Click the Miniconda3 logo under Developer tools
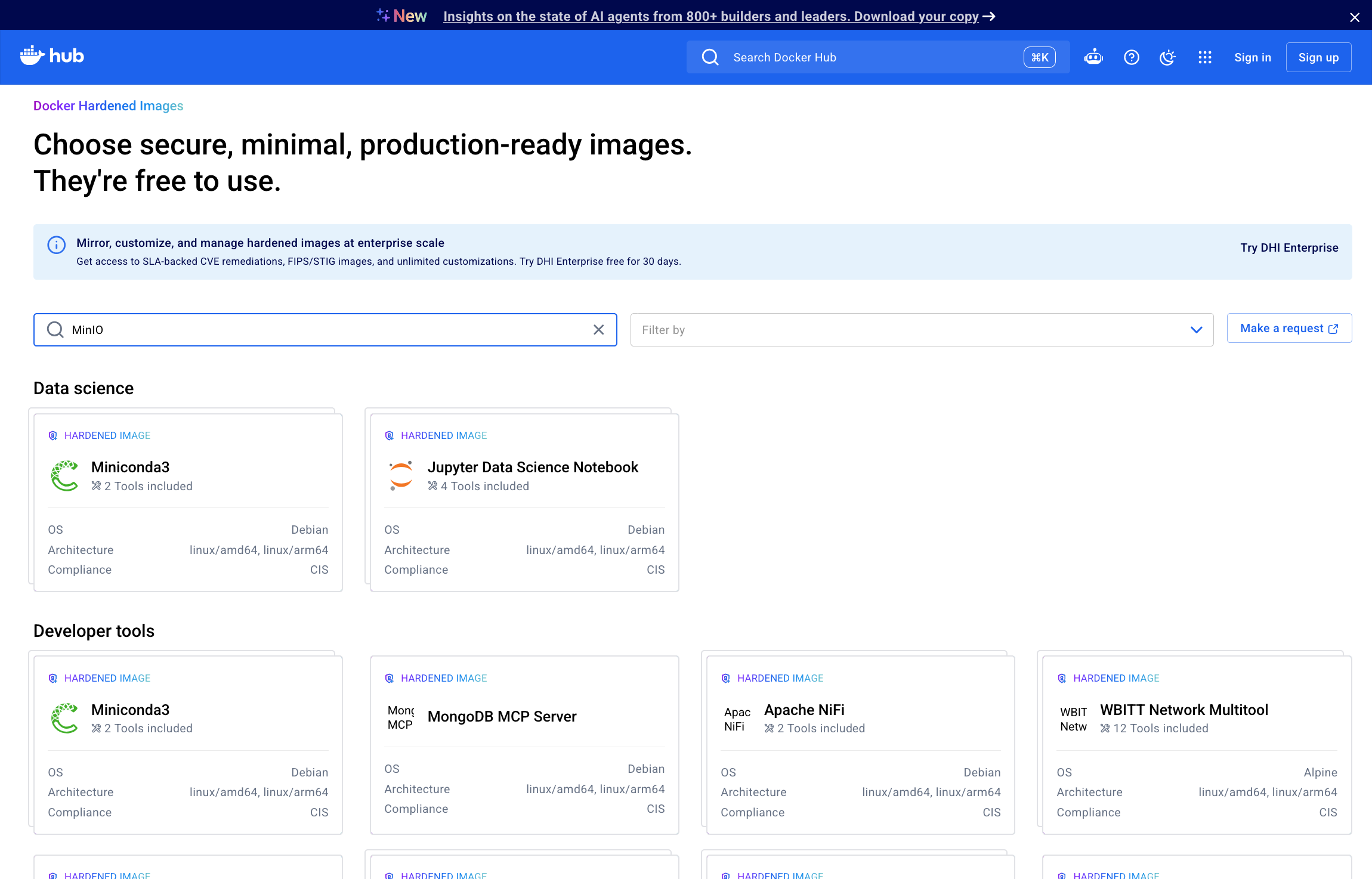 pyautogui.click(x=65, y=718)
